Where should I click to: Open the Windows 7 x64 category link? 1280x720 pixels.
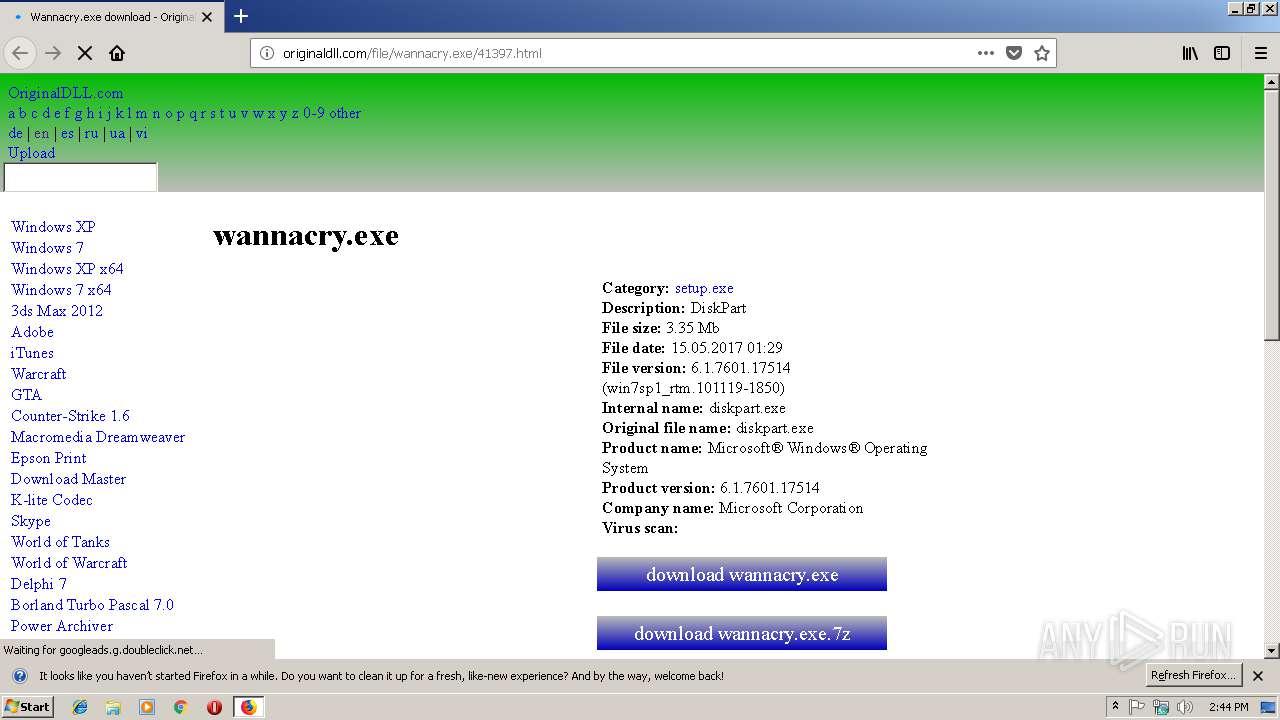(61, 290)
